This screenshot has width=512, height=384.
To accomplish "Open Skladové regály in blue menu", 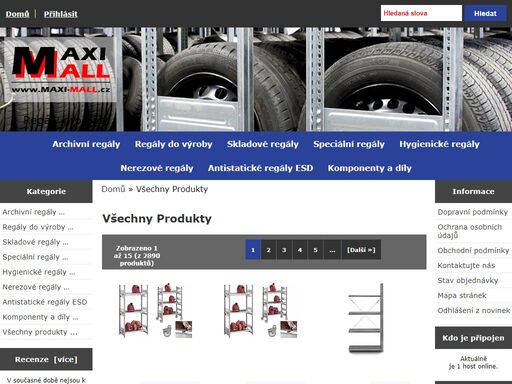I will [263, 144].
